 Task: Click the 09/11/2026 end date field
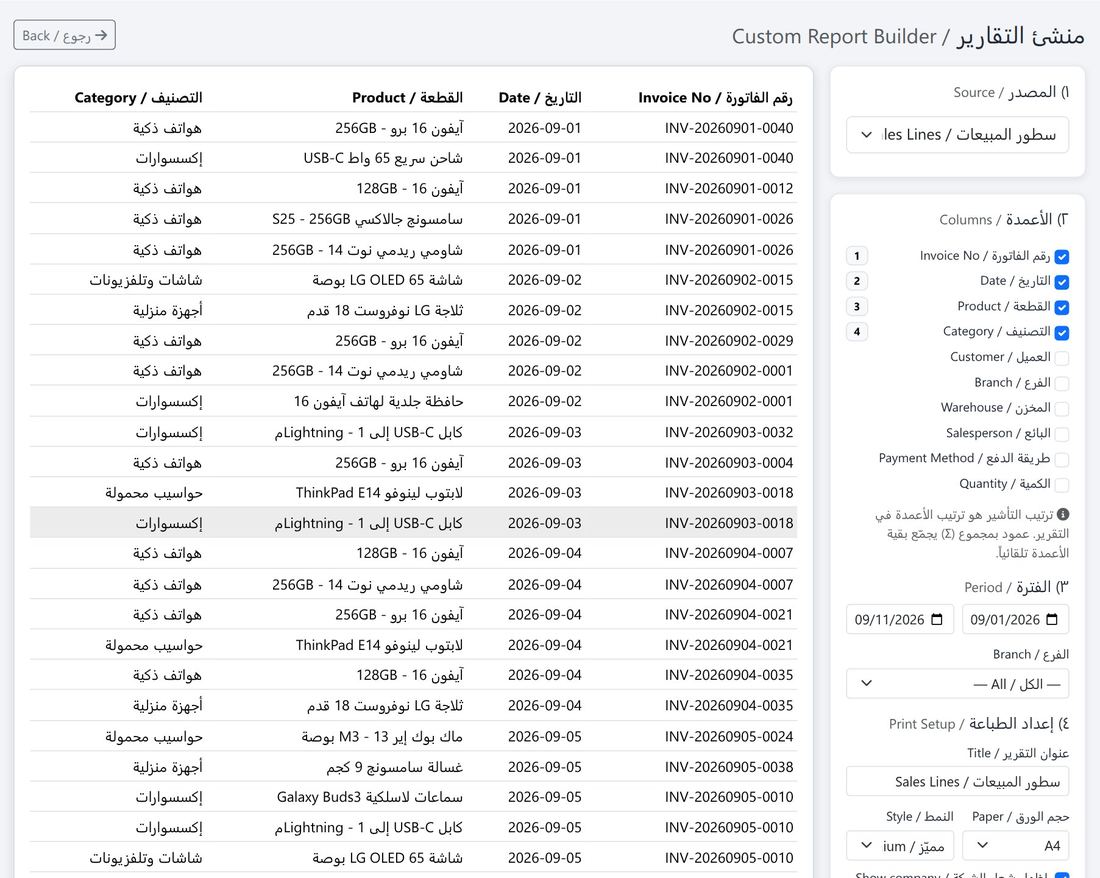click(x=900, y=619)
